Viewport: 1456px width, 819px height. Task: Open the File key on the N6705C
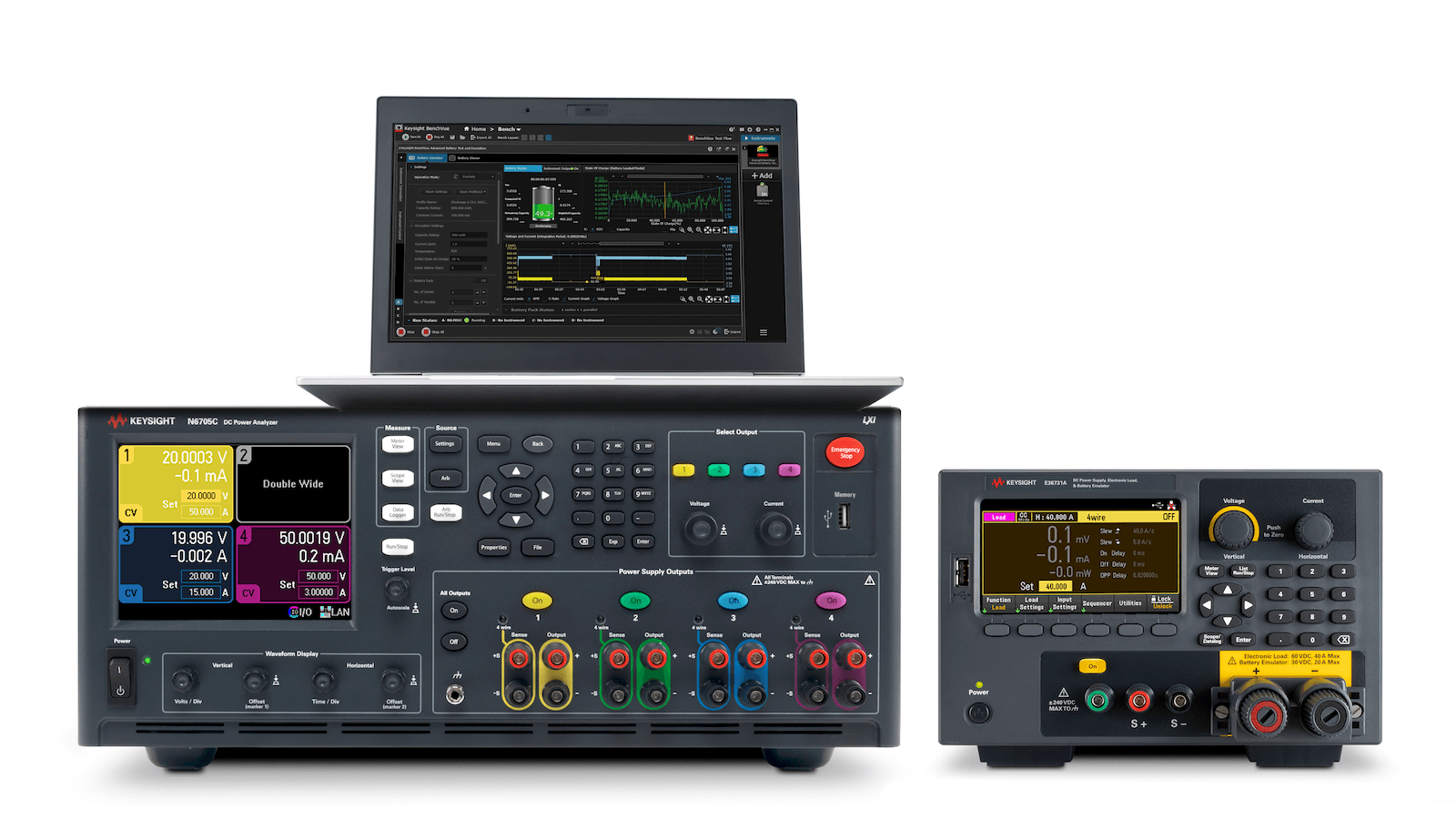point(538,547)
